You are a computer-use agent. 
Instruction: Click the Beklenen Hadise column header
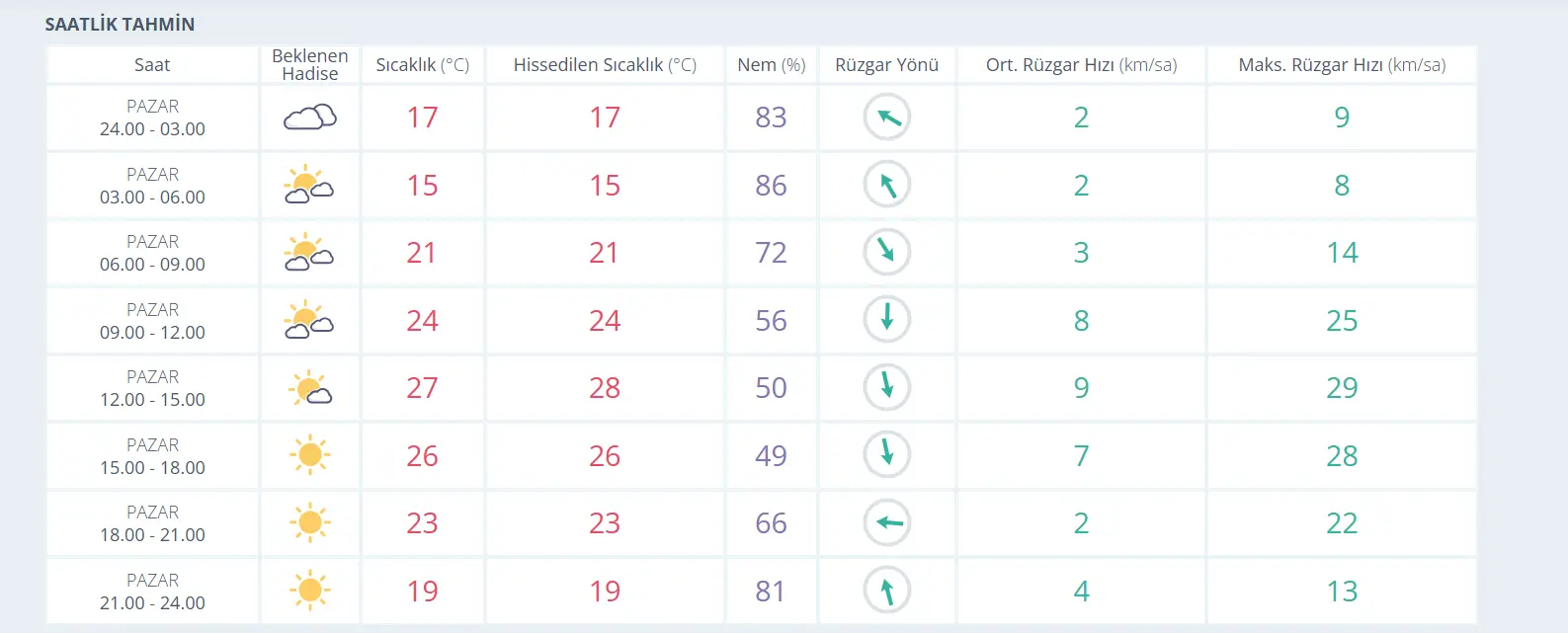click(x=310, y=64)
